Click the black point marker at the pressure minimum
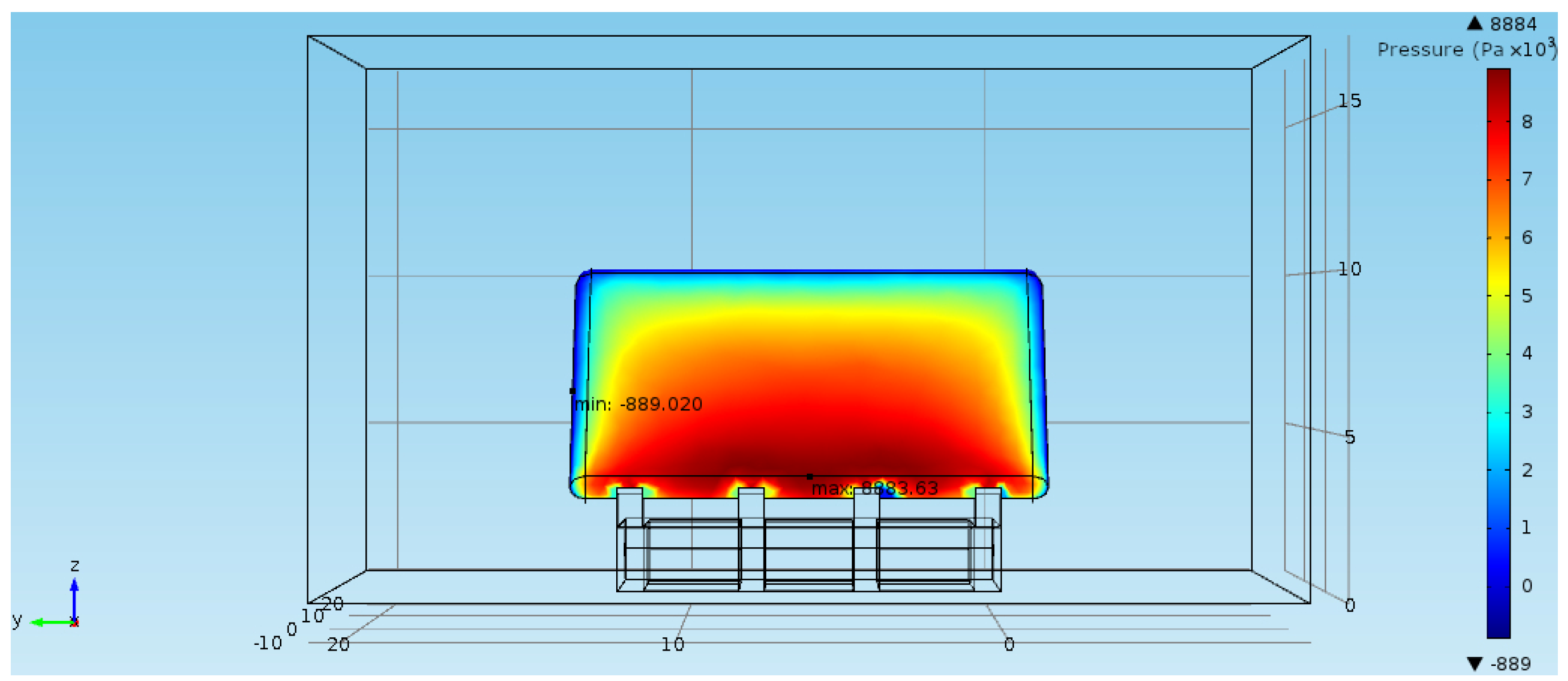The height and width of the screenshot is (681, 1568). [x=572, y=391]
